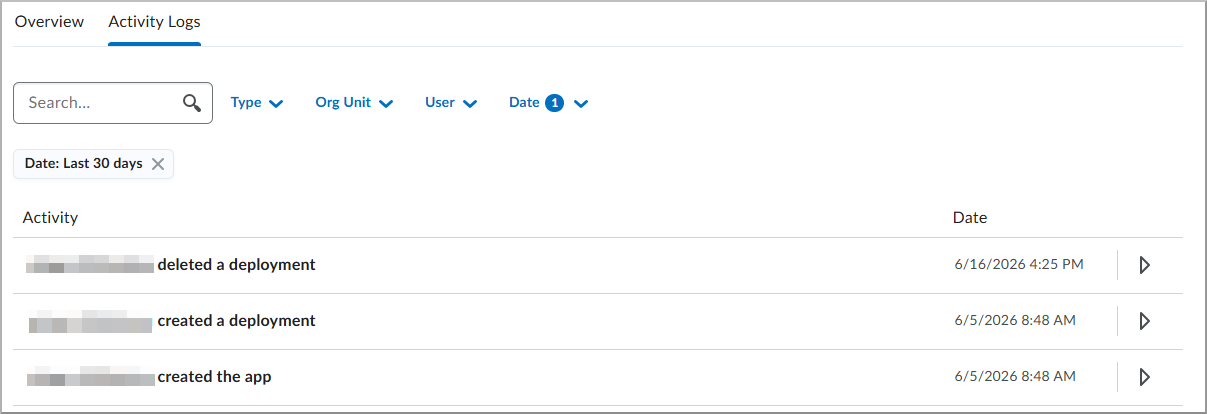This screenshot has width=1207, height=414.
Task: Open the User filter dropdown
Action: tap(451, 103)
